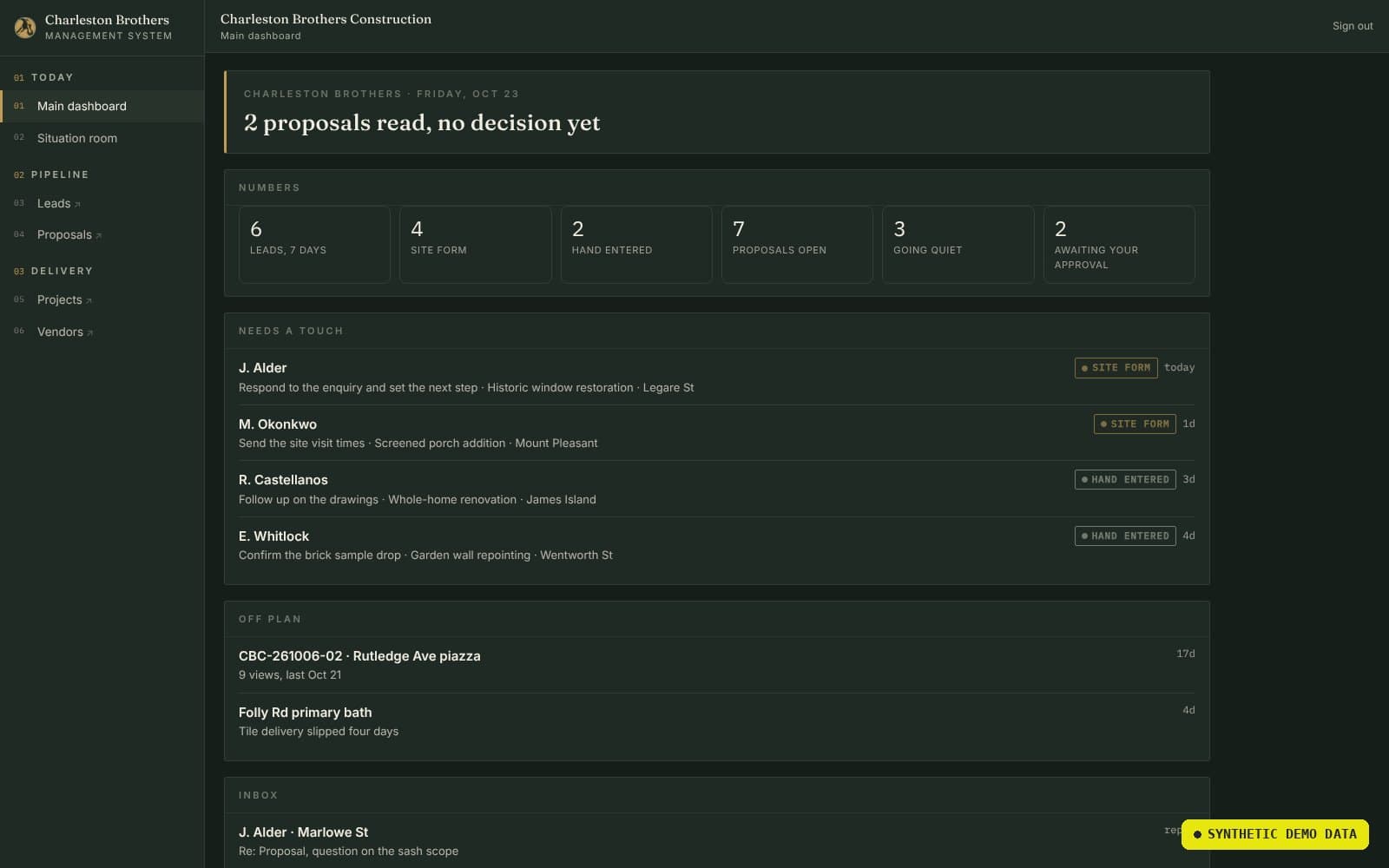Open the Folly Rd primary bath item

tap(716, 721)
